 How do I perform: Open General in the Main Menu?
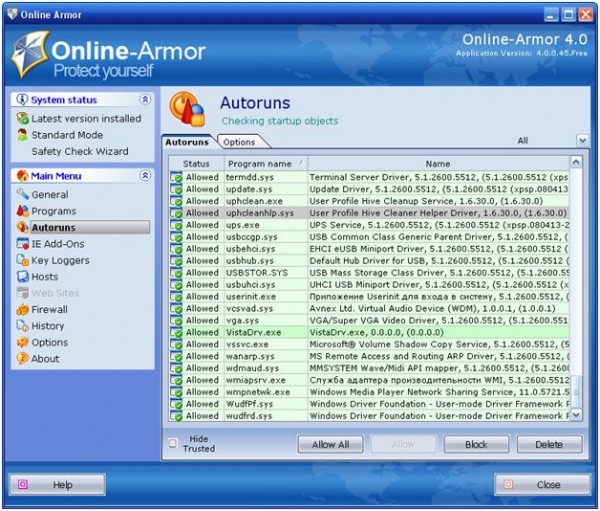coord(50,194)
